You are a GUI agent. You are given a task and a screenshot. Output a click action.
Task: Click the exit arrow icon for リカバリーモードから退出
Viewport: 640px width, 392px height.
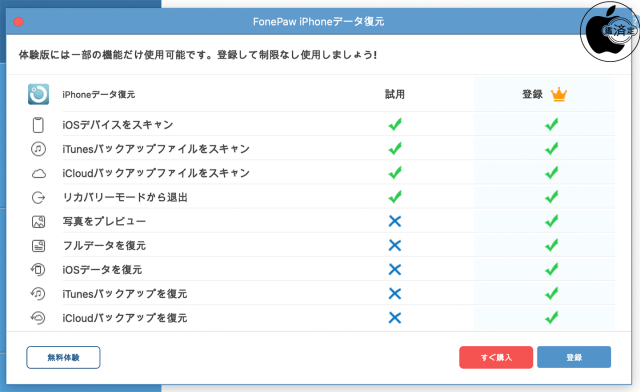pos(38,198)
